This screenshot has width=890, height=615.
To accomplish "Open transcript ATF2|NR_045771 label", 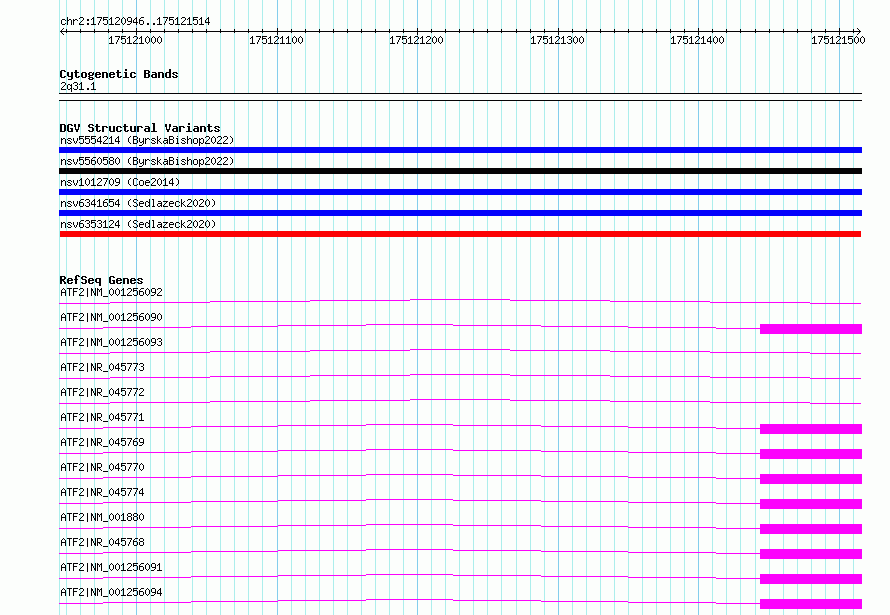I will 102,417.
